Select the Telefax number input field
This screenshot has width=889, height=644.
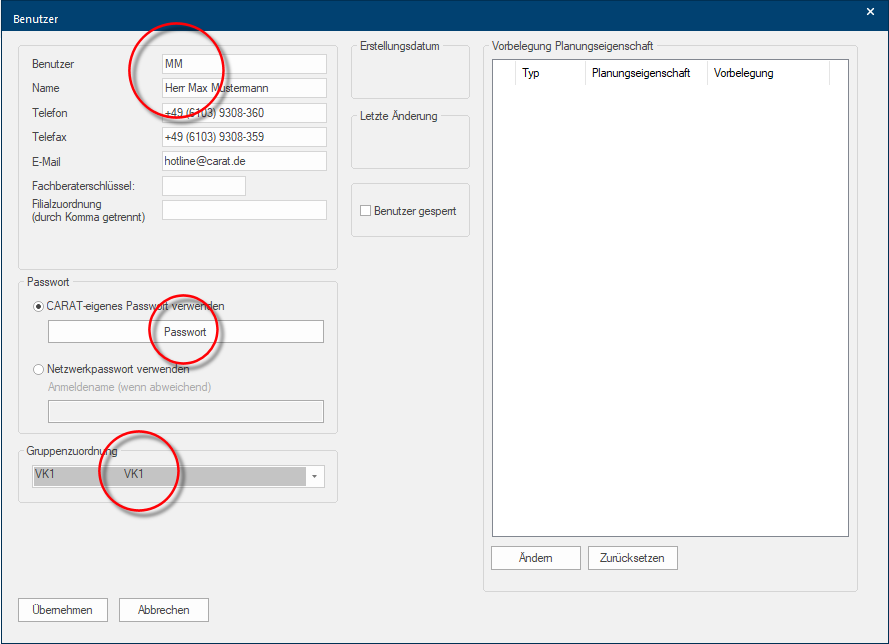[x=244, y=137]
